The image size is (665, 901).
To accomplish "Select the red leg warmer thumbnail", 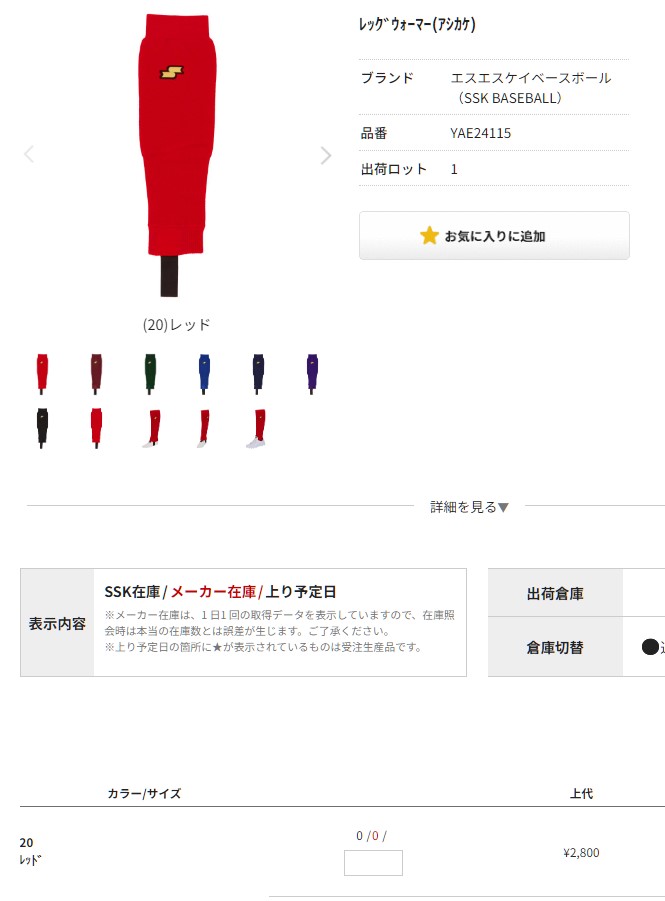I will [42, 374].
